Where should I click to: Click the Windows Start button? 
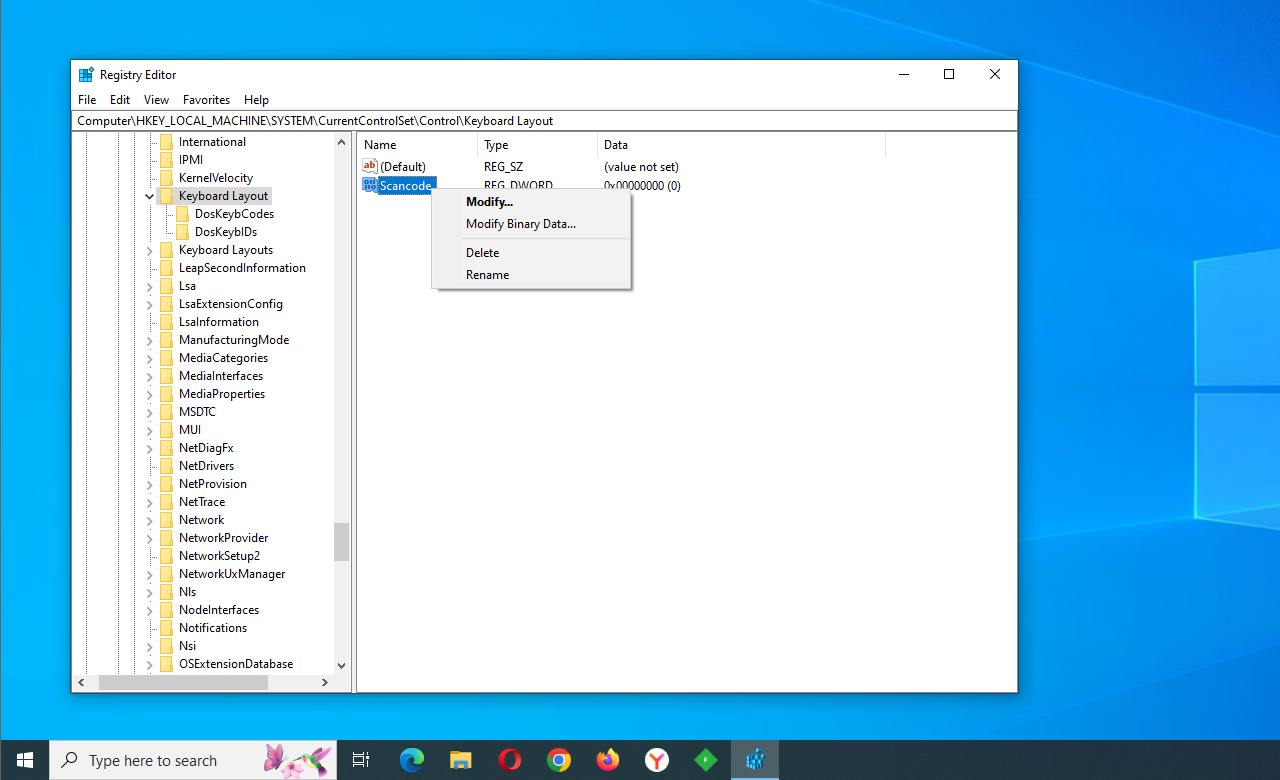24,760
